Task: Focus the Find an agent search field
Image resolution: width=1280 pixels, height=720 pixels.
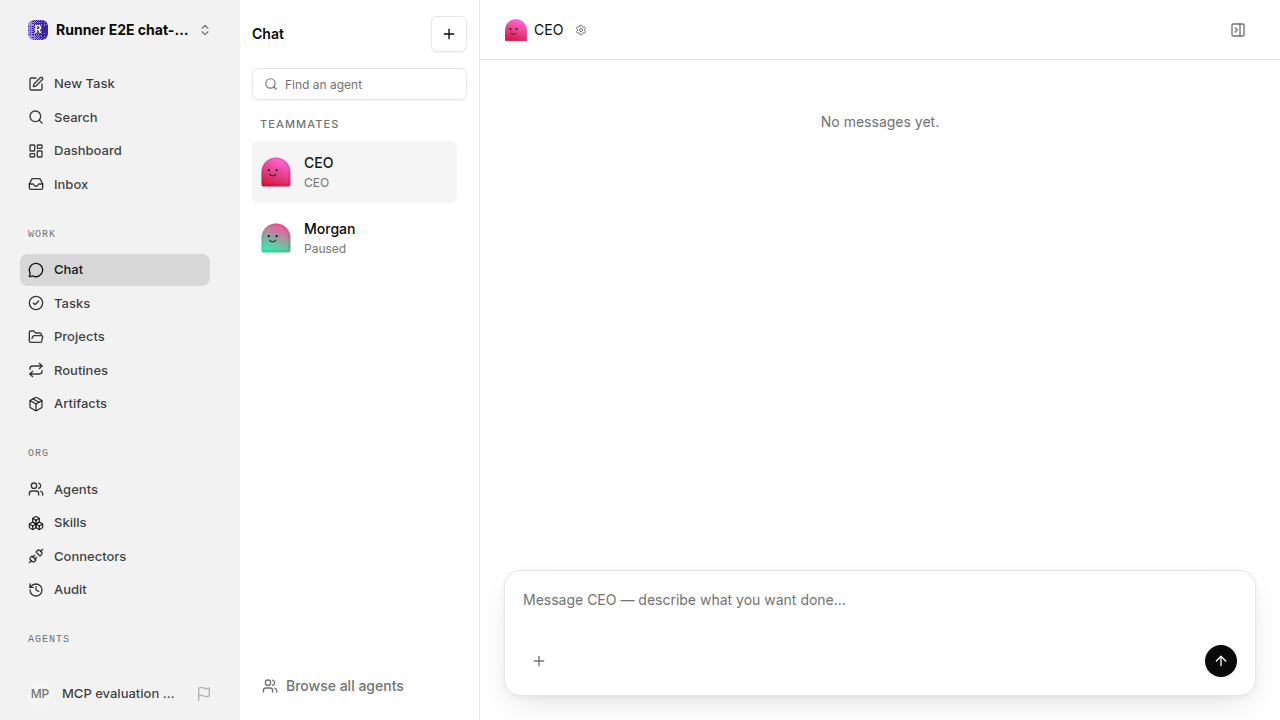Action: (359, 85)
